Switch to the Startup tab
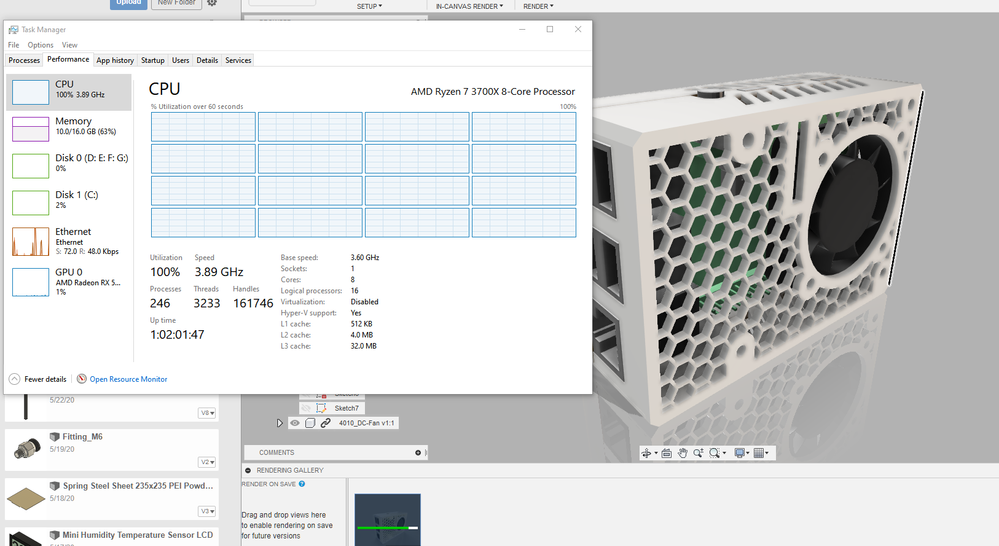Screen dimensions: 999x546 pos(152,61)
